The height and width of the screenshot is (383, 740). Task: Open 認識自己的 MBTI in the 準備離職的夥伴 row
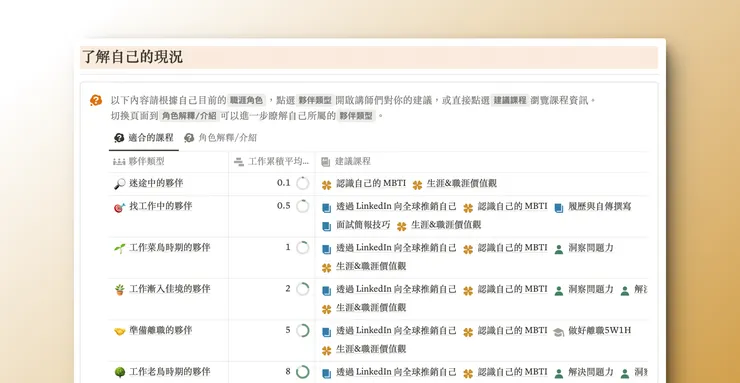(513, 331)
